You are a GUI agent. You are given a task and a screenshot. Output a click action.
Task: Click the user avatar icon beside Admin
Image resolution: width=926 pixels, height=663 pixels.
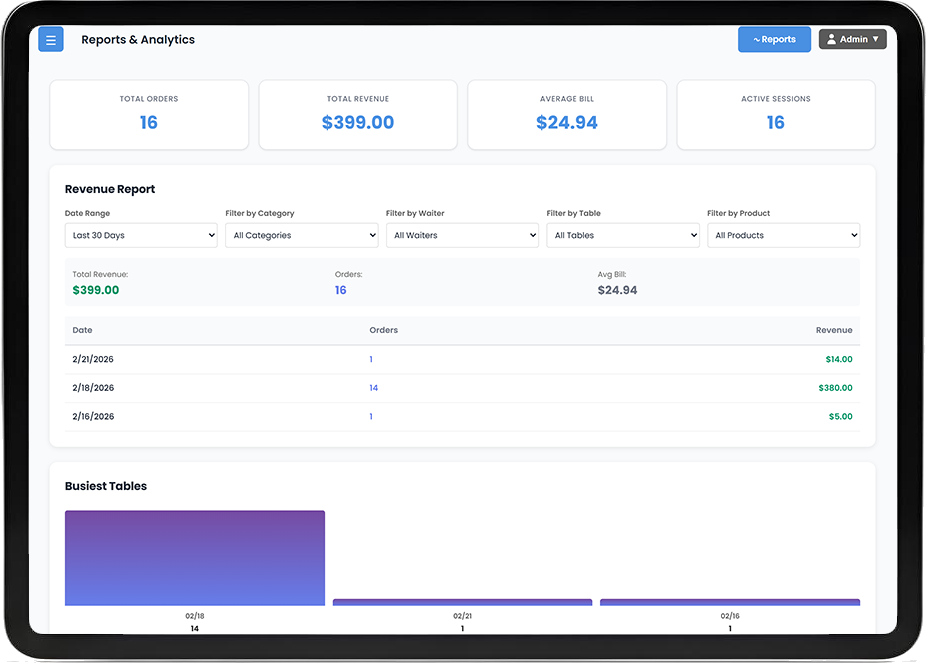click(832, 39)
